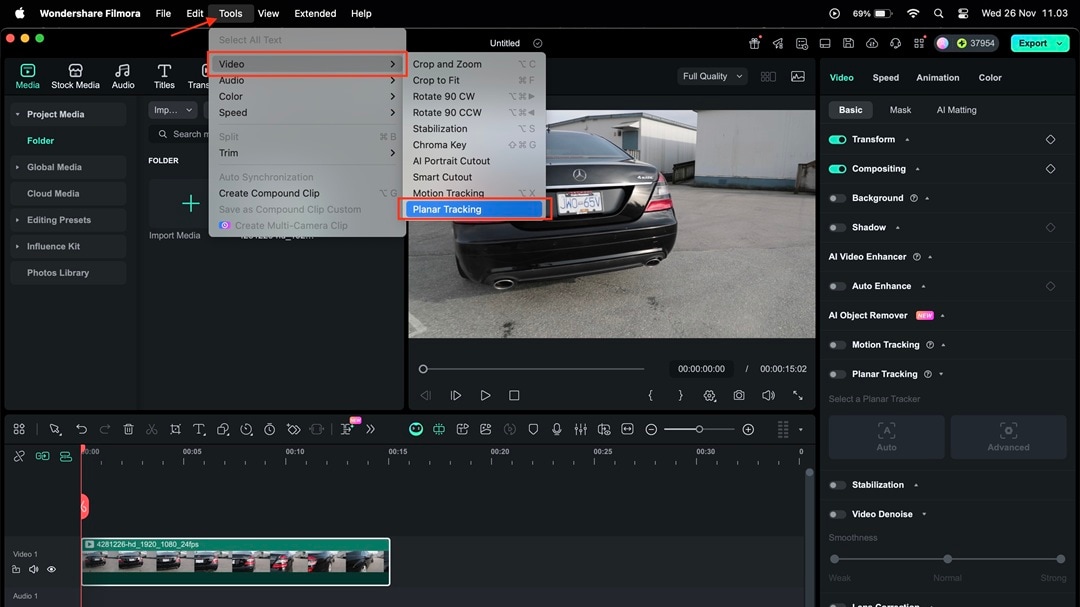Expand the Video Denoise options
Viewport: 1080px width, 607px height.
(923, 513)
